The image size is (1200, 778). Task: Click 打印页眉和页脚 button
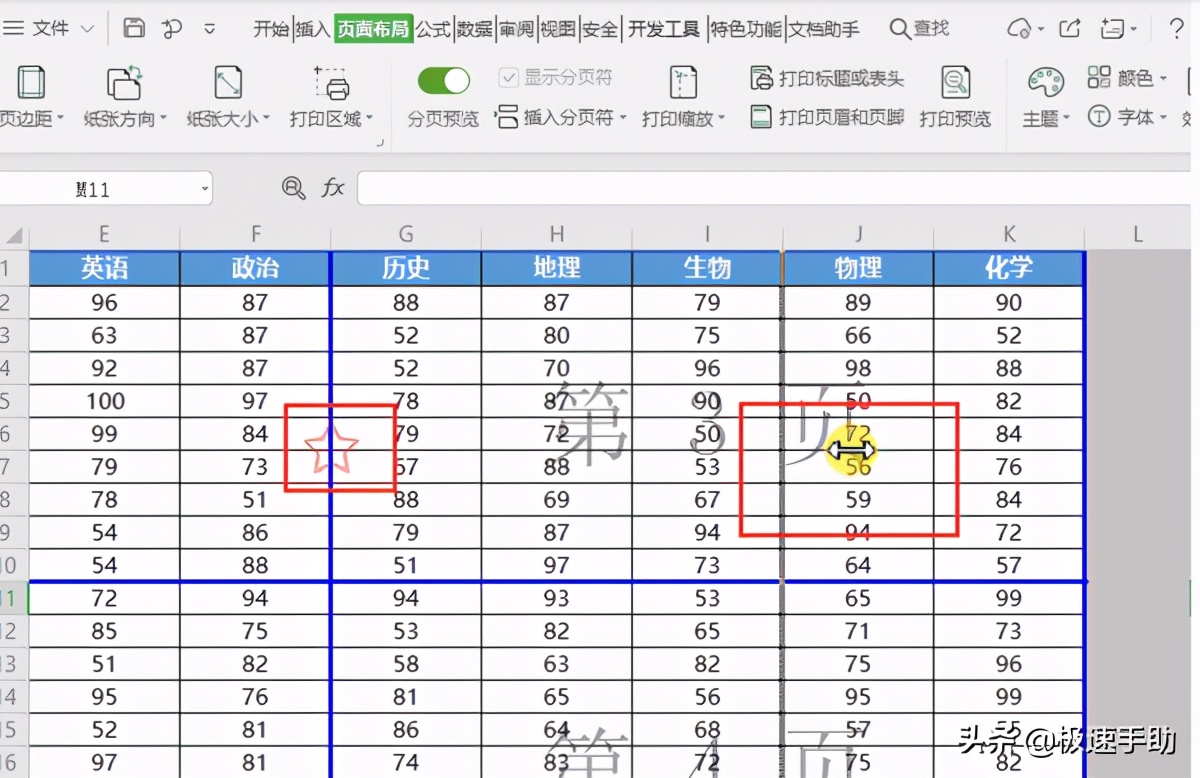828,118
